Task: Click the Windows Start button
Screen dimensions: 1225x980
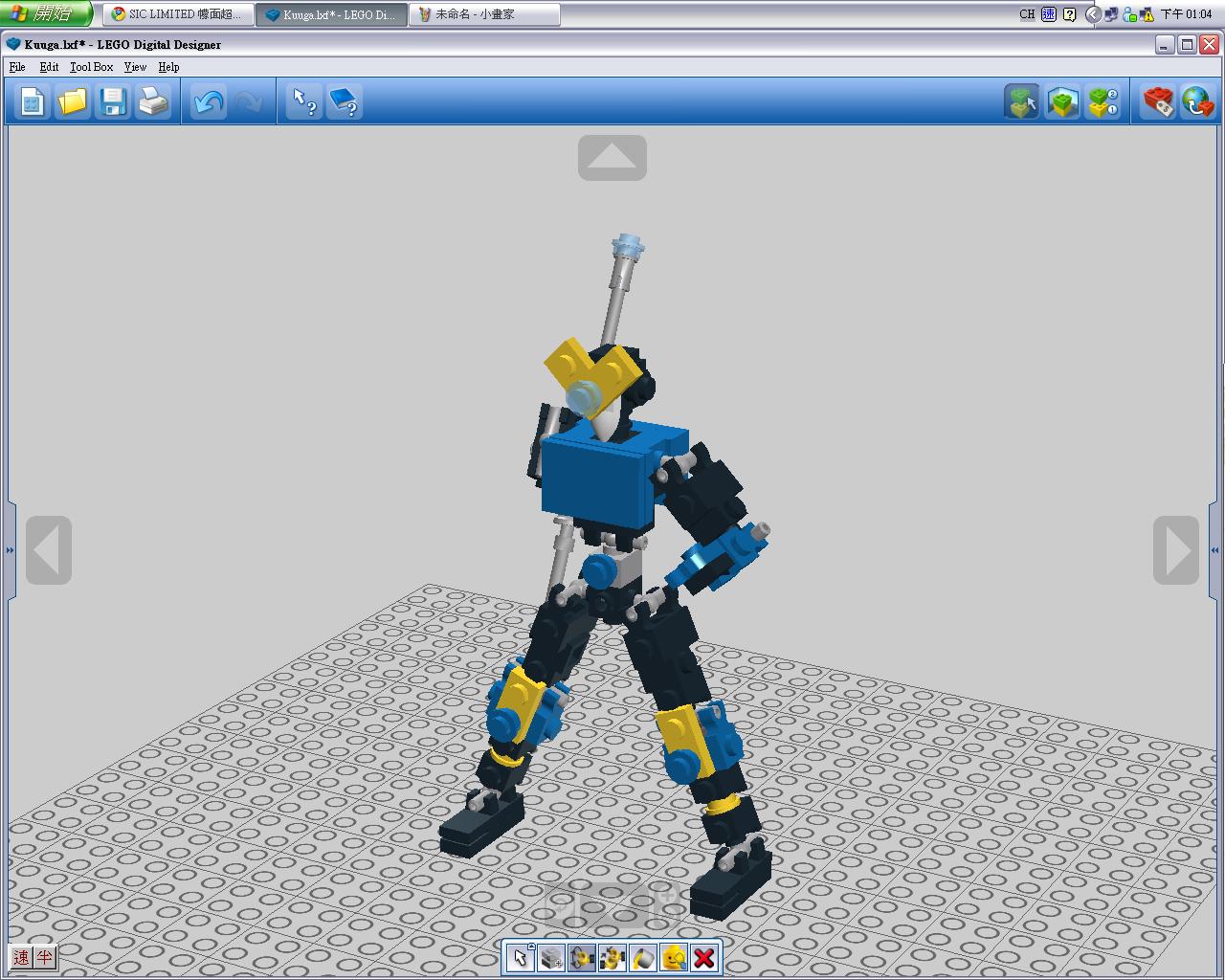Action: tap(47, 14)
